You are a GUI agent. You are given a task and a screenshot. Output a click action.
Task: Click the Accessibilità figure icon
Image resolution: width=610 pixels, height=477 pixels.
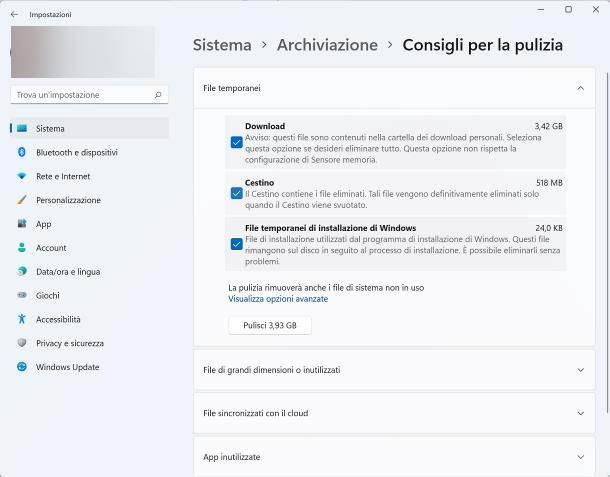pyautogui.click(x=22, y=319)
